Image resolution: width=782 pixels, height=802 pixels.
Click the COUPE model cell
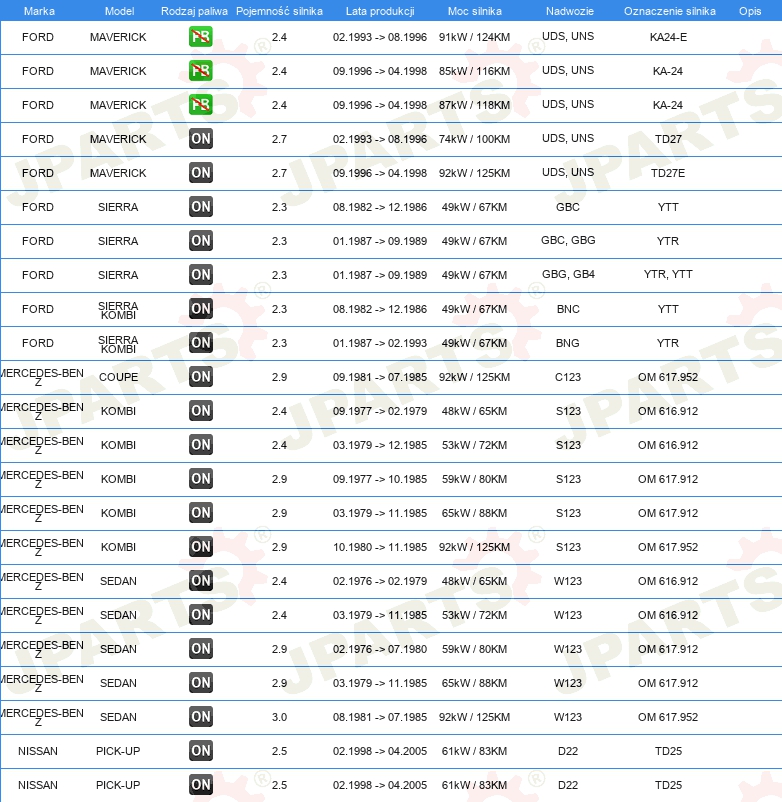[118, 377]
